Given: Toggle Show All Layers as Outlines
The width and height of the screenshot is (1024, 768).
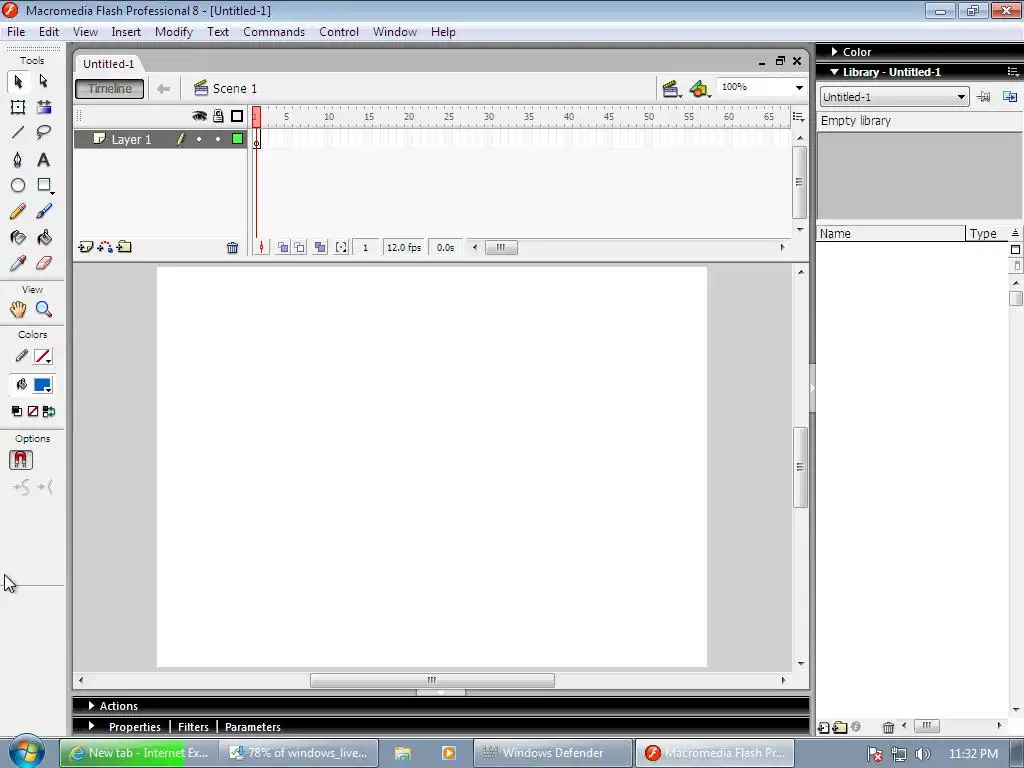Looking at the screenshot, I should 237,116.
